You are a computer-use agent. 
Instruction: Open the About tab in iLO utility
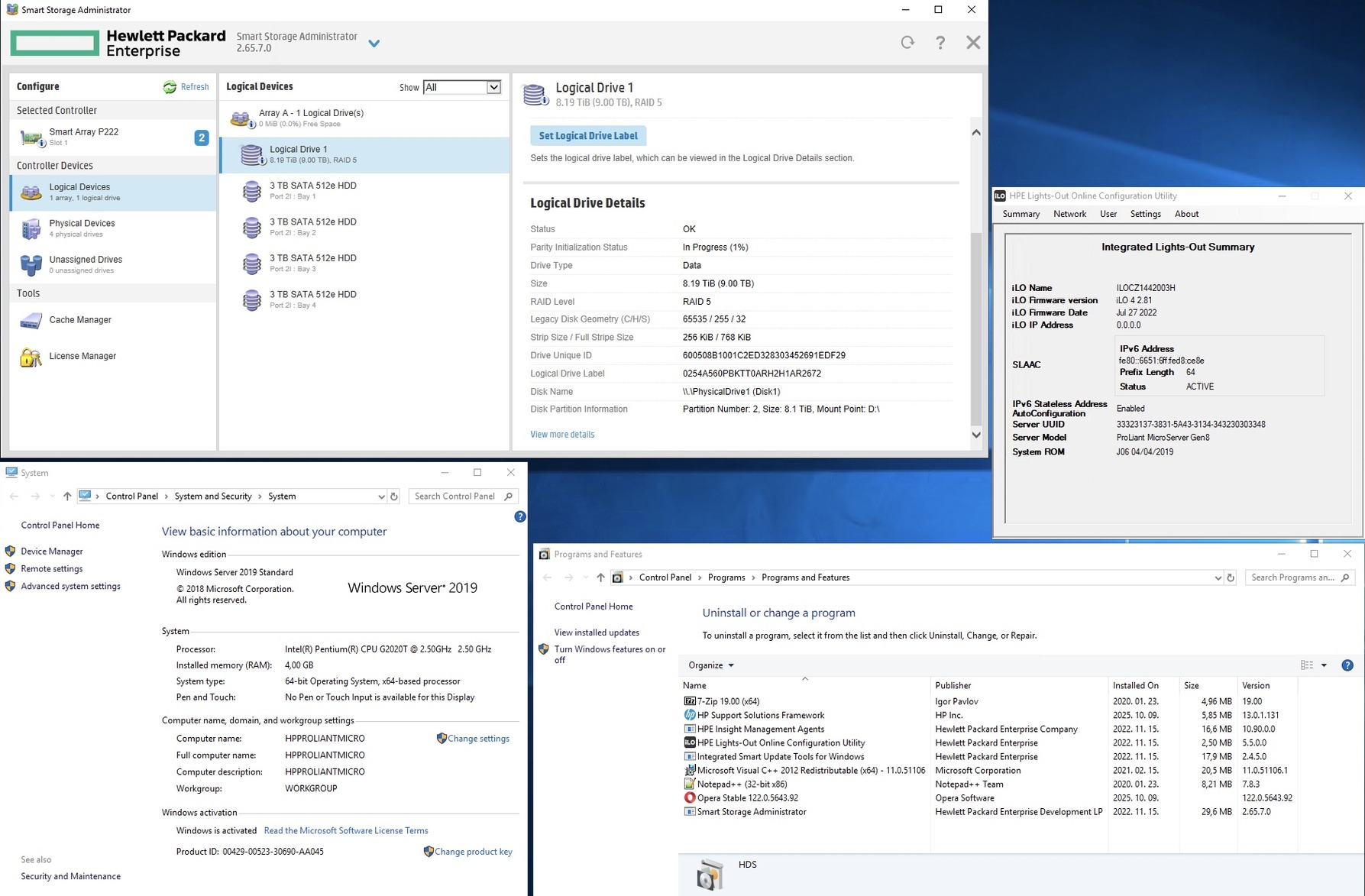click(x=1186, y=214)
